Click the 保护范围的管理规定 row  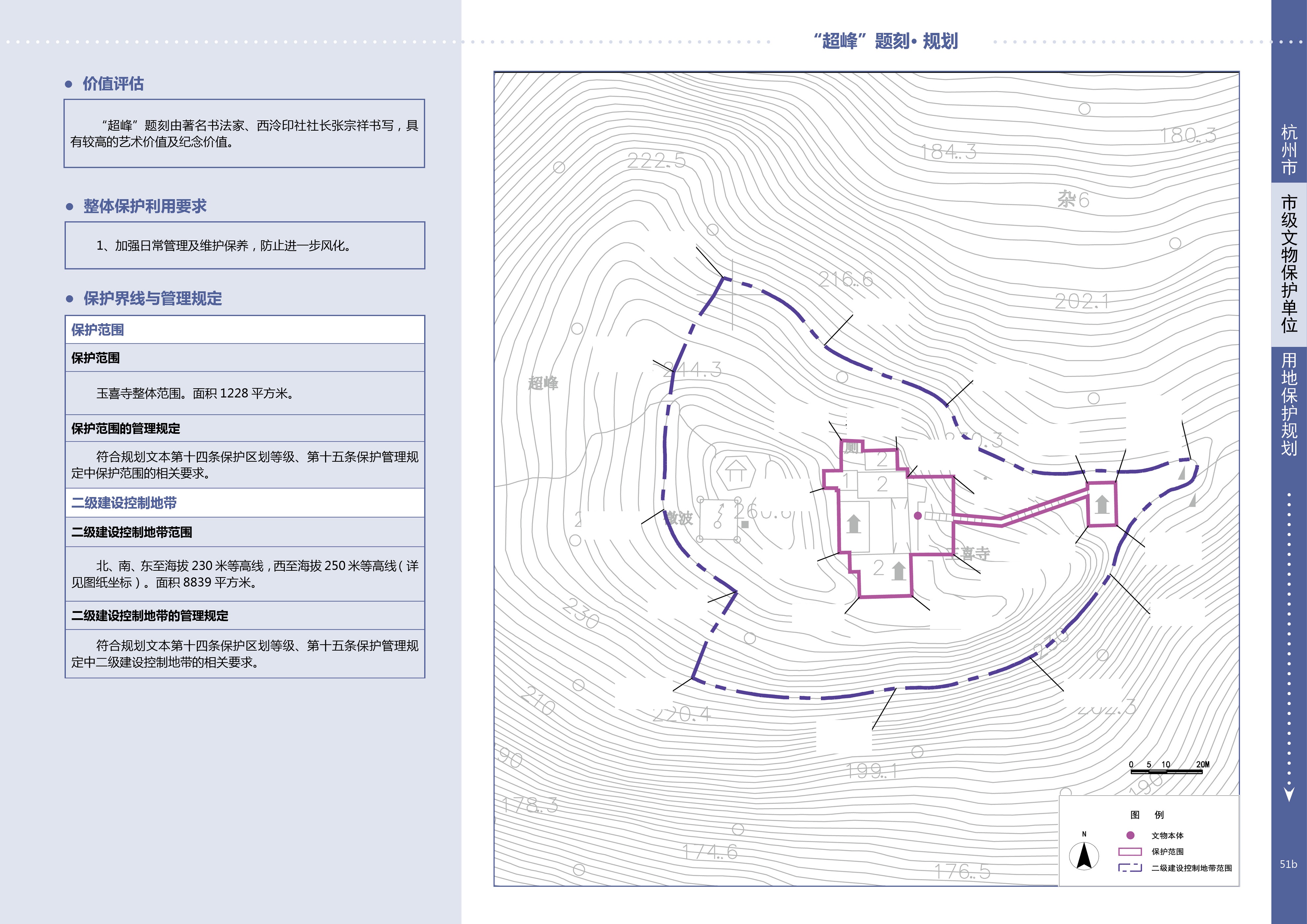(245, 429)
